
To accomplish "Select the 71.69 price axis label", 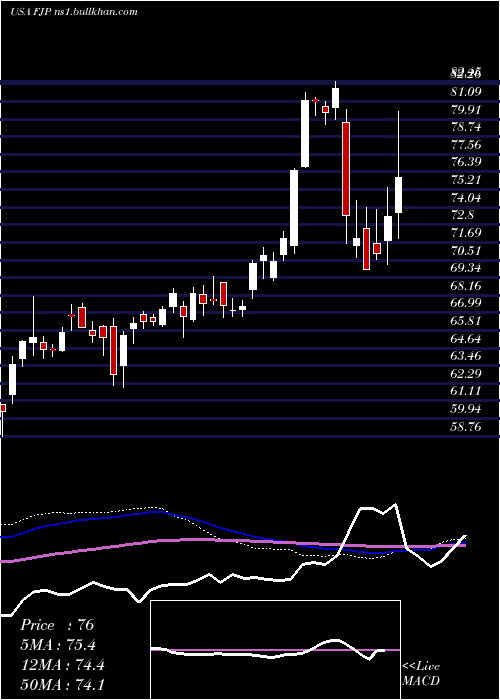I will pyautogui.click(x=466, y=233).
